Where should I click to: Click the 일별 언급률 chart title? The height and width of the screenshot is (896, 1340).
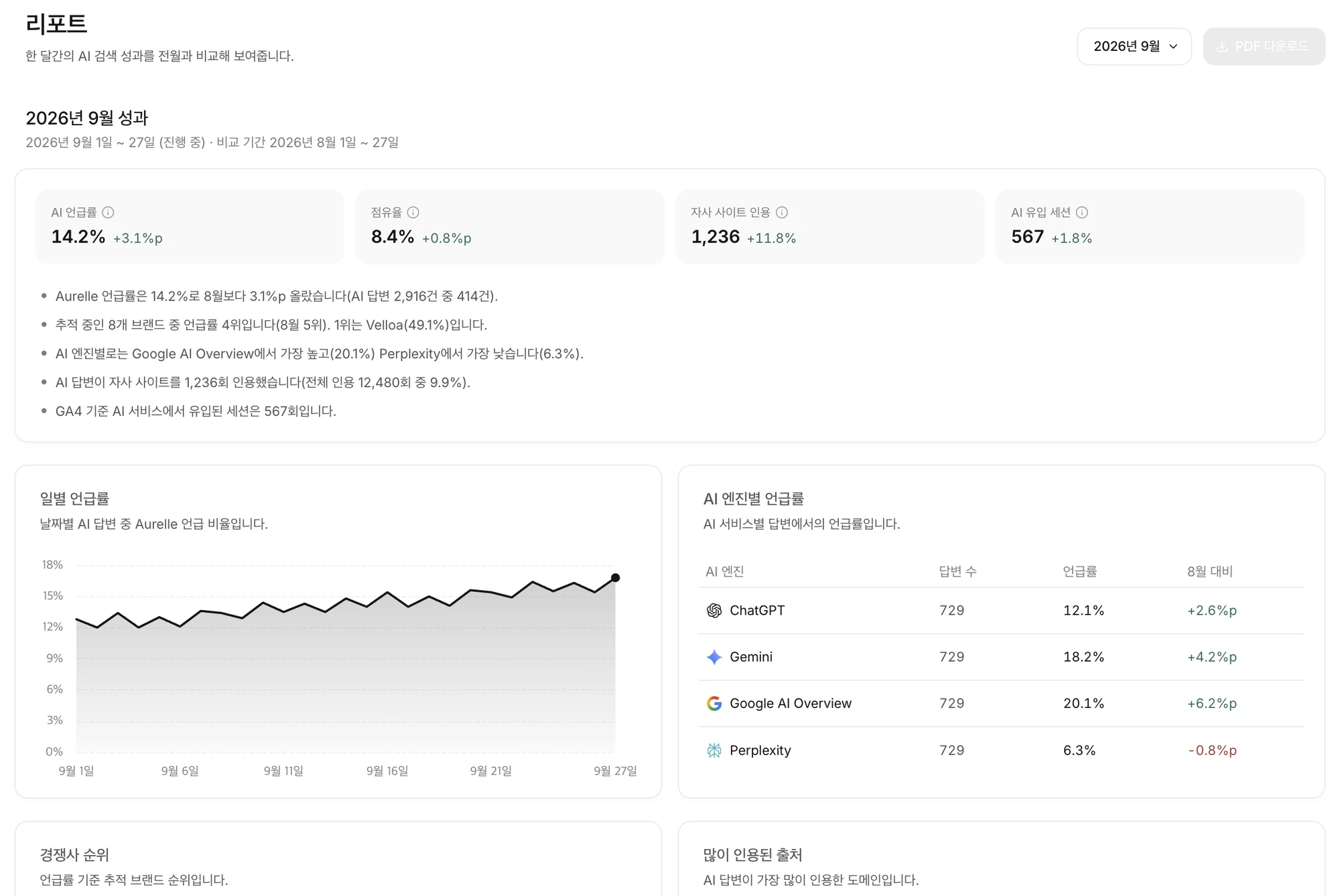pyautogui.click(x=74, y=498)
